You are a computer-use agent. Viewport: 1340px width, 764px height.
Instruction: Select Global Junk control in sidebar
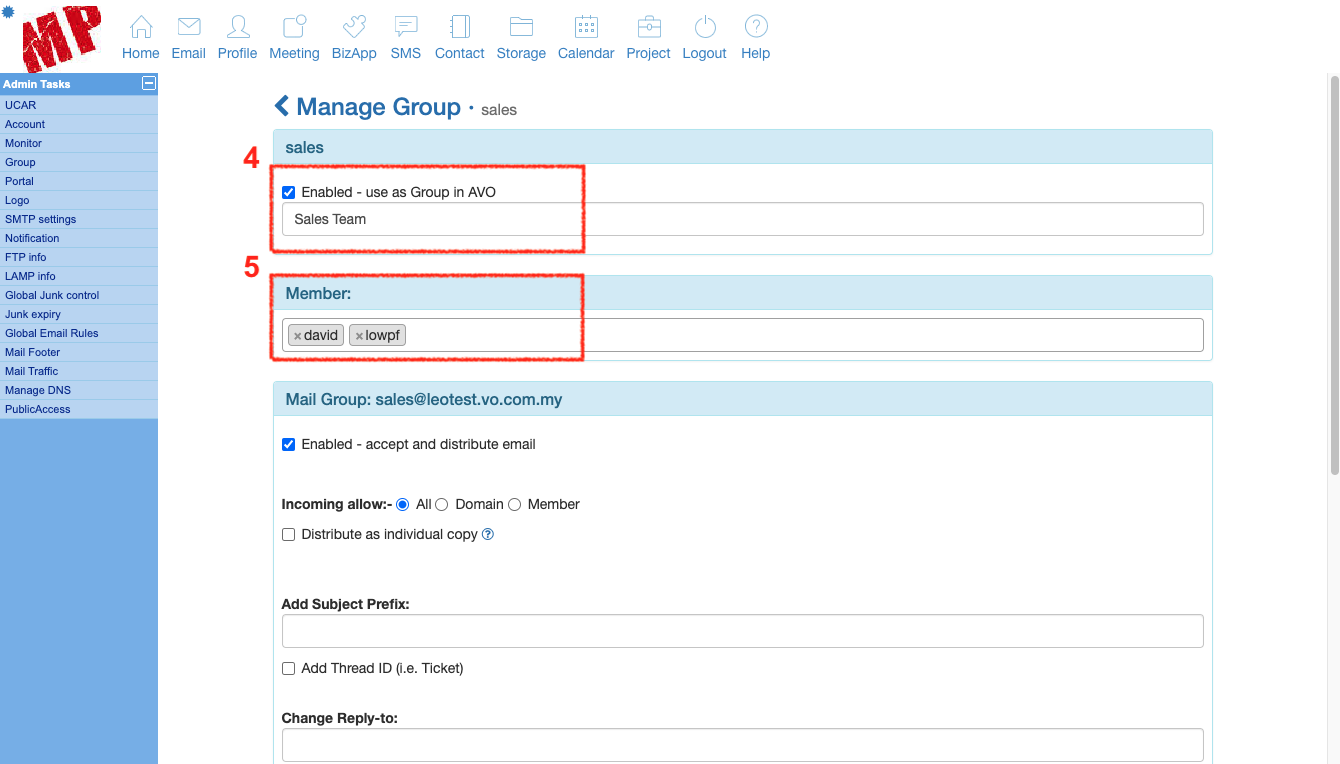pos(52,295)
